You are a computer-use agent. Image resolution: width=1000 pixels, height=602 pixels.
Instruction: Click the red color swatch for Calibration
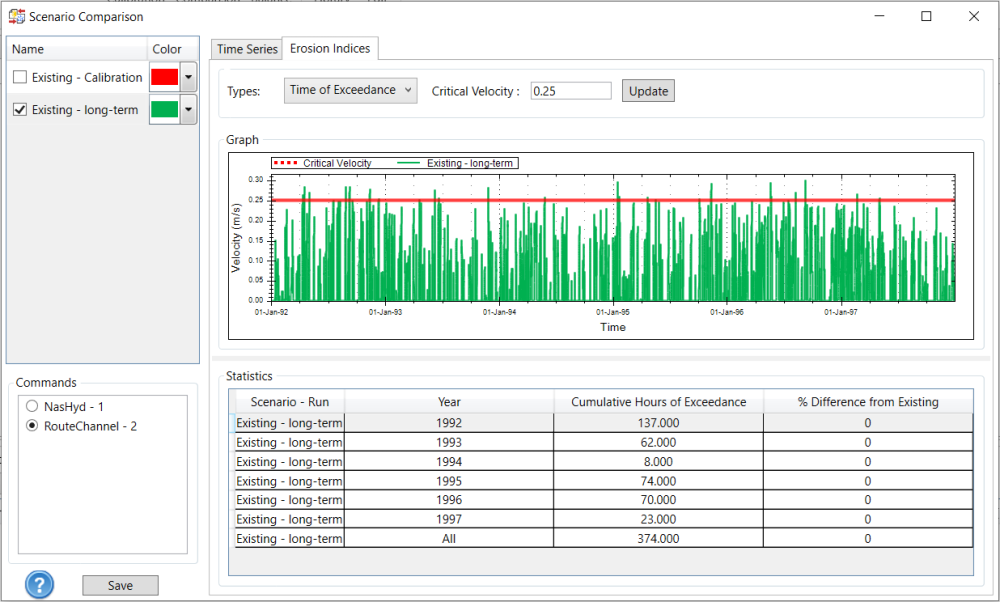pos(164,78)
